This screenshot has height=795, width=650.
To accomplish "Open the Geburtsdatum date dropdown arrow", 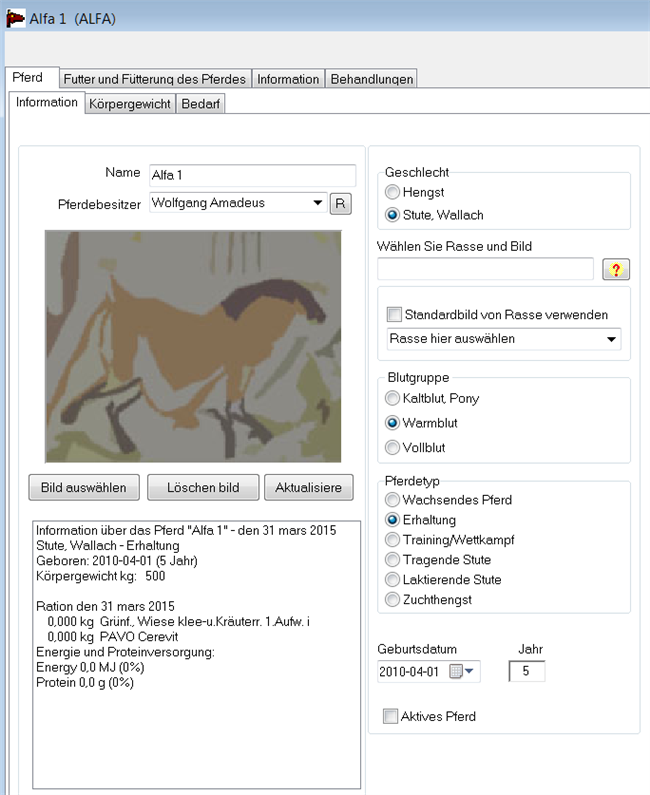I will [x=469, y=671].
